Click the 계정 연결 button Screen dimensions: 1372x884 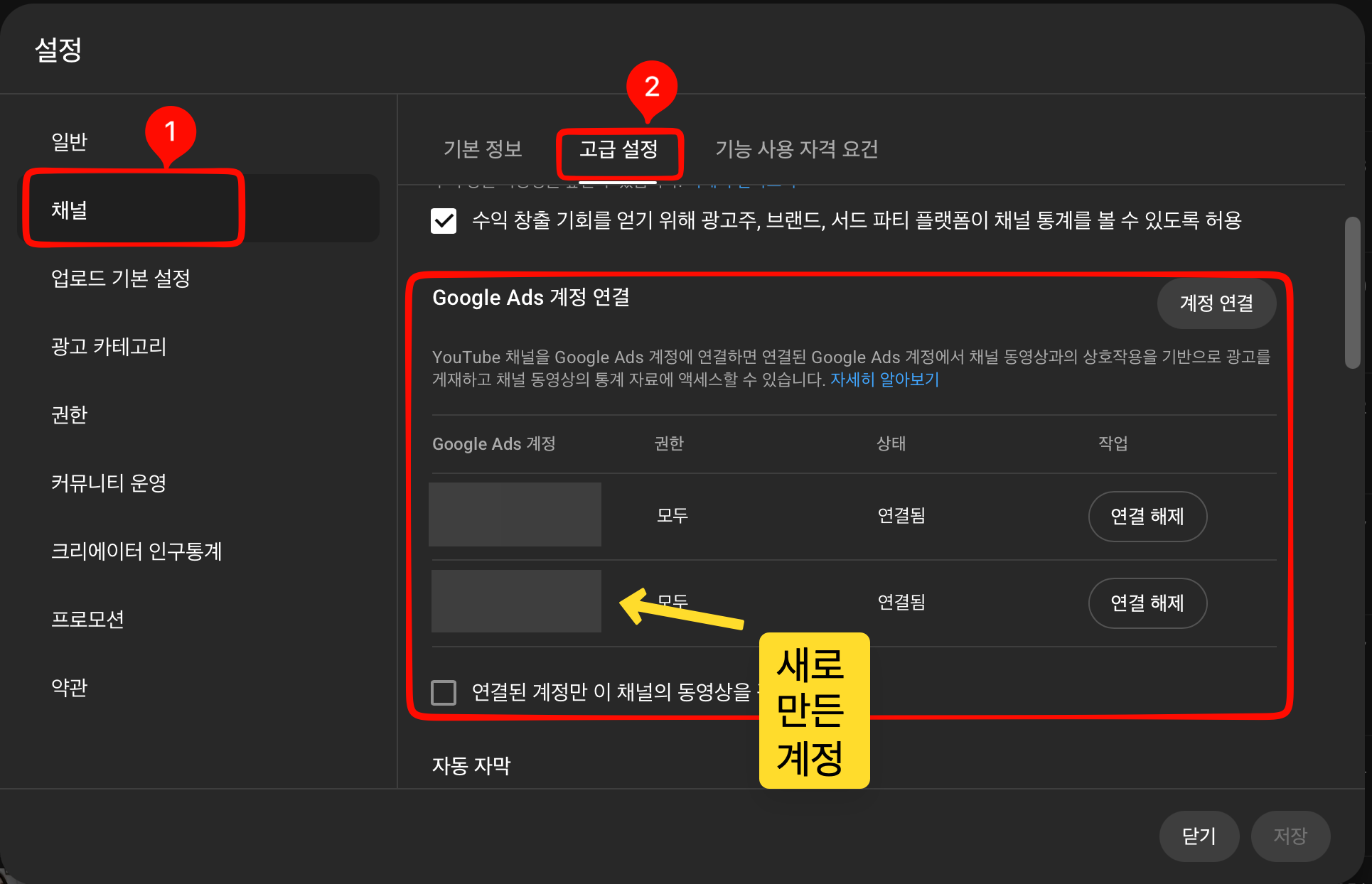click(x=1216, y=303)
